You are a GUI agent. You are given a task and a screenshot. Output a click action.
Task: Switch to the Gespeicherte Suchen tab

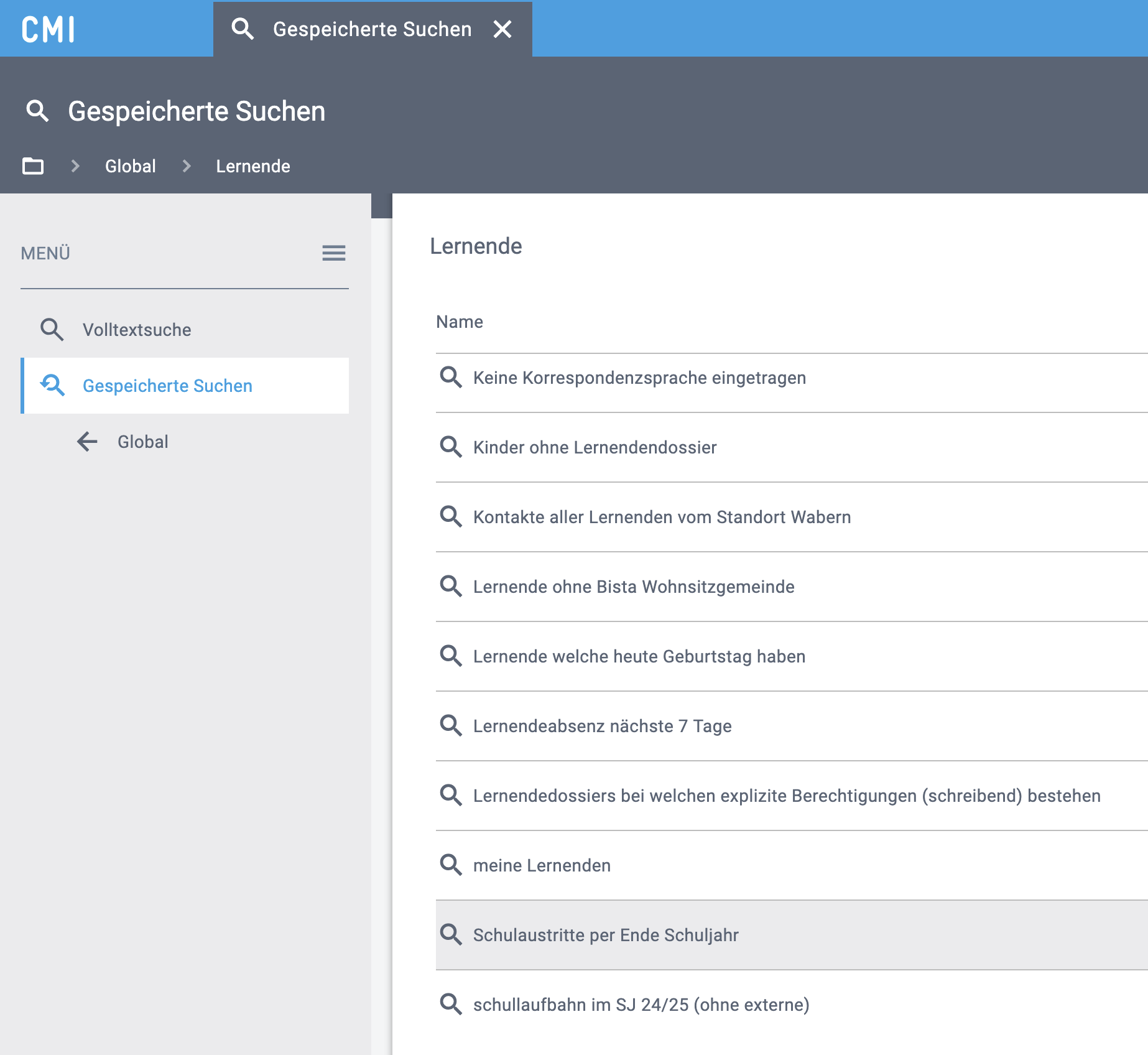click(371, 29)
